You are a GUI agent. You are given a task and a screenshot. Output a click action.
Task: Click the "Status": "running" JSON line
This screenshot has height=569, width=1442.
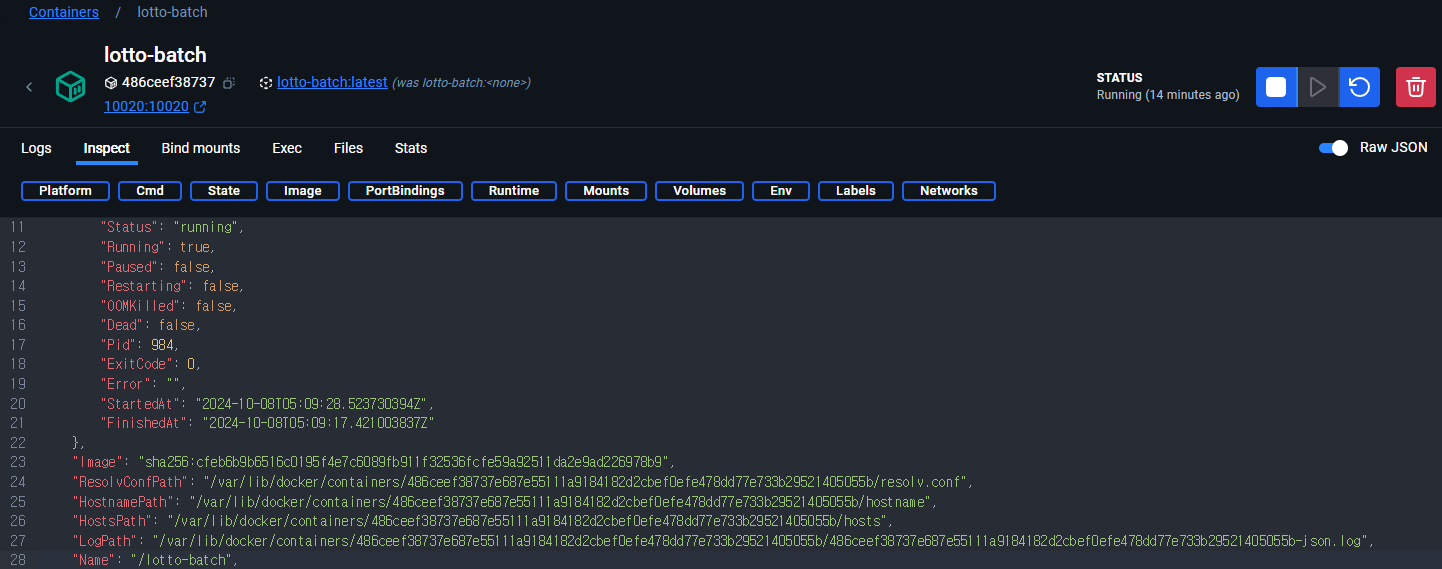pyautogui.click(x=172, y=228)
